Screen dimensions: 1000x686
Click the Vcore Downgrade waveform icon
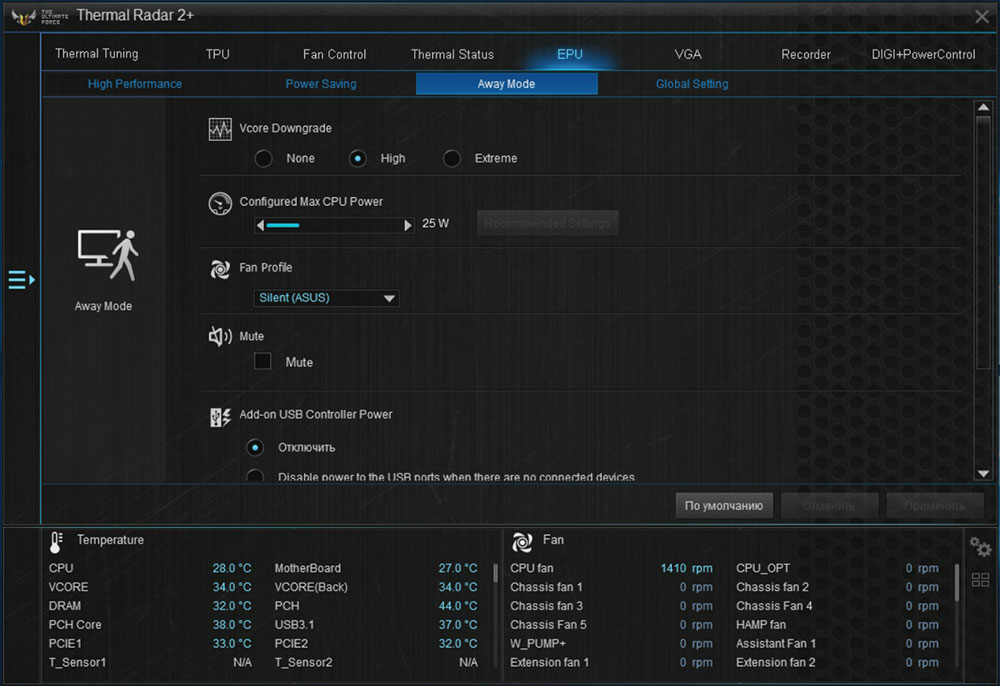[x=220, y=129]
